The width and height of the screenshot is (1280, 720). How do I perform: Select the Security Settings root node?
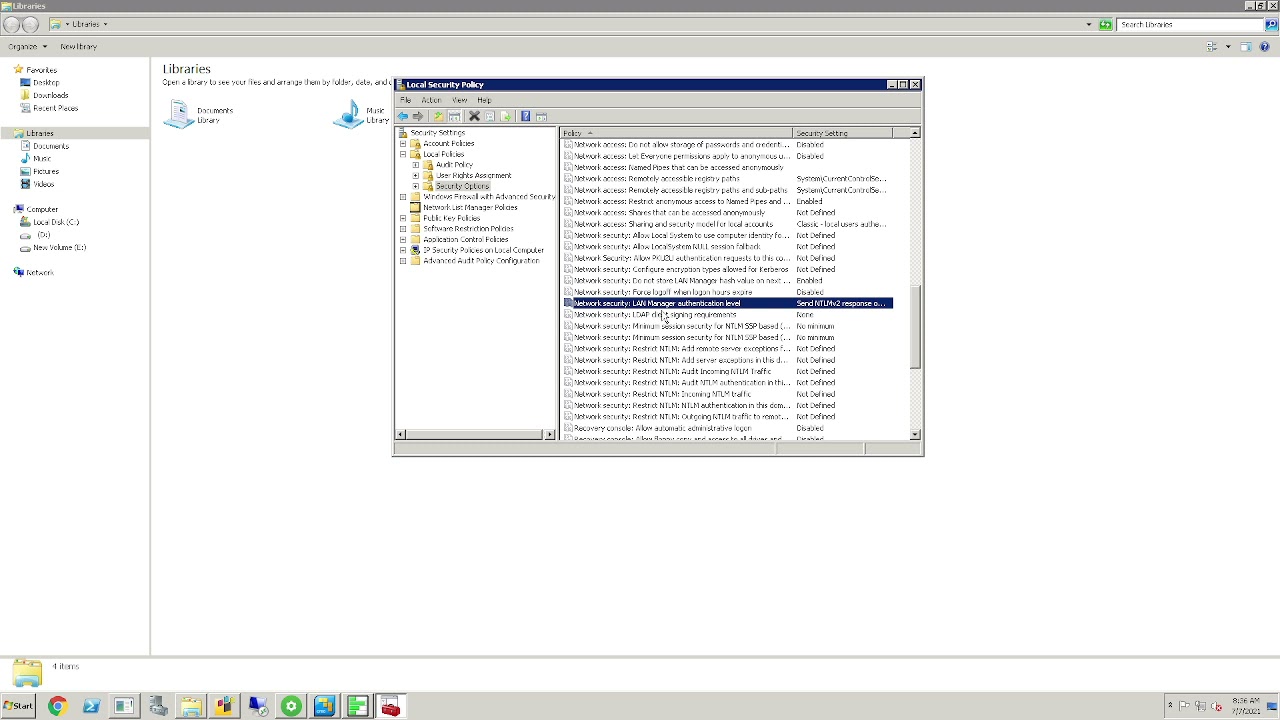click(x=437, y=133)
